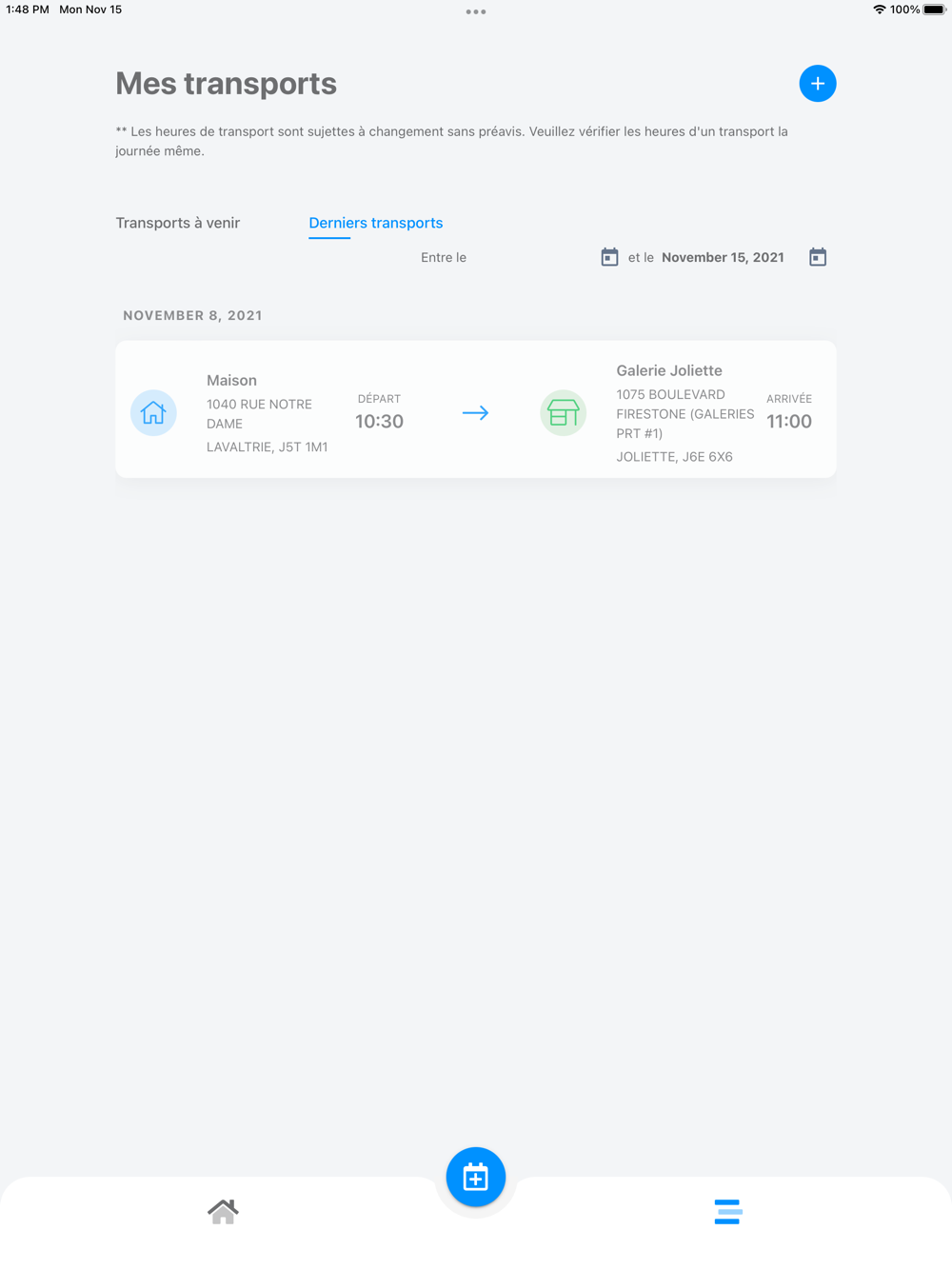Tap the center calendar-plus booking button
Screen dimensions: 952x1270
pyautogui.click(x=476, y=1178)
